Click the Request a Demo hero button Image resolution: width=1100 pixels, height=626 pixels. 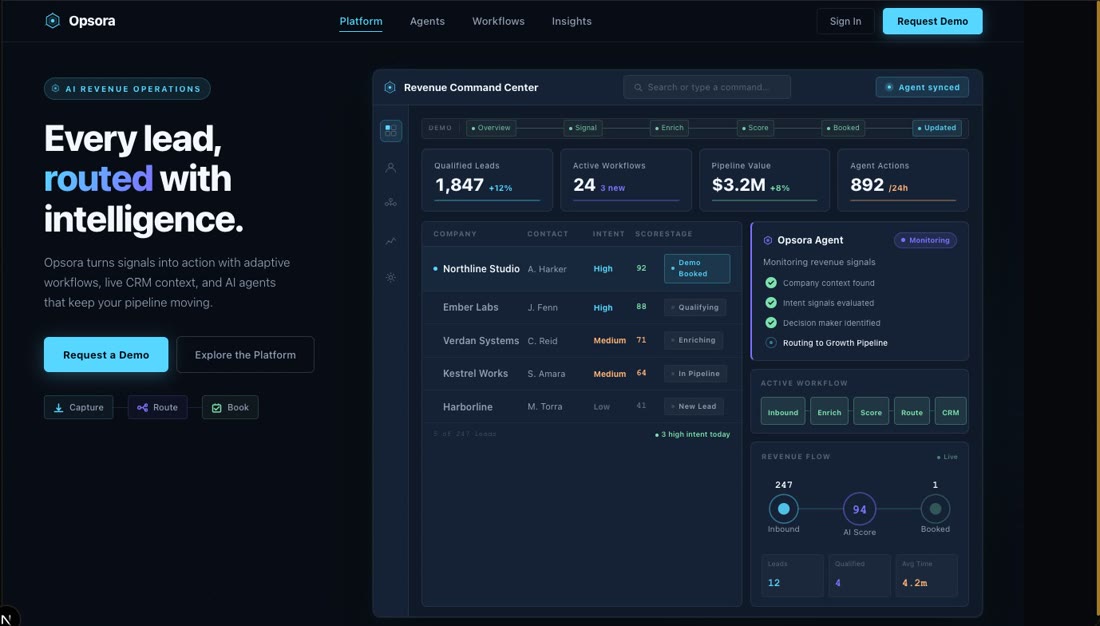pyautogui.click(x=106, y=354)
